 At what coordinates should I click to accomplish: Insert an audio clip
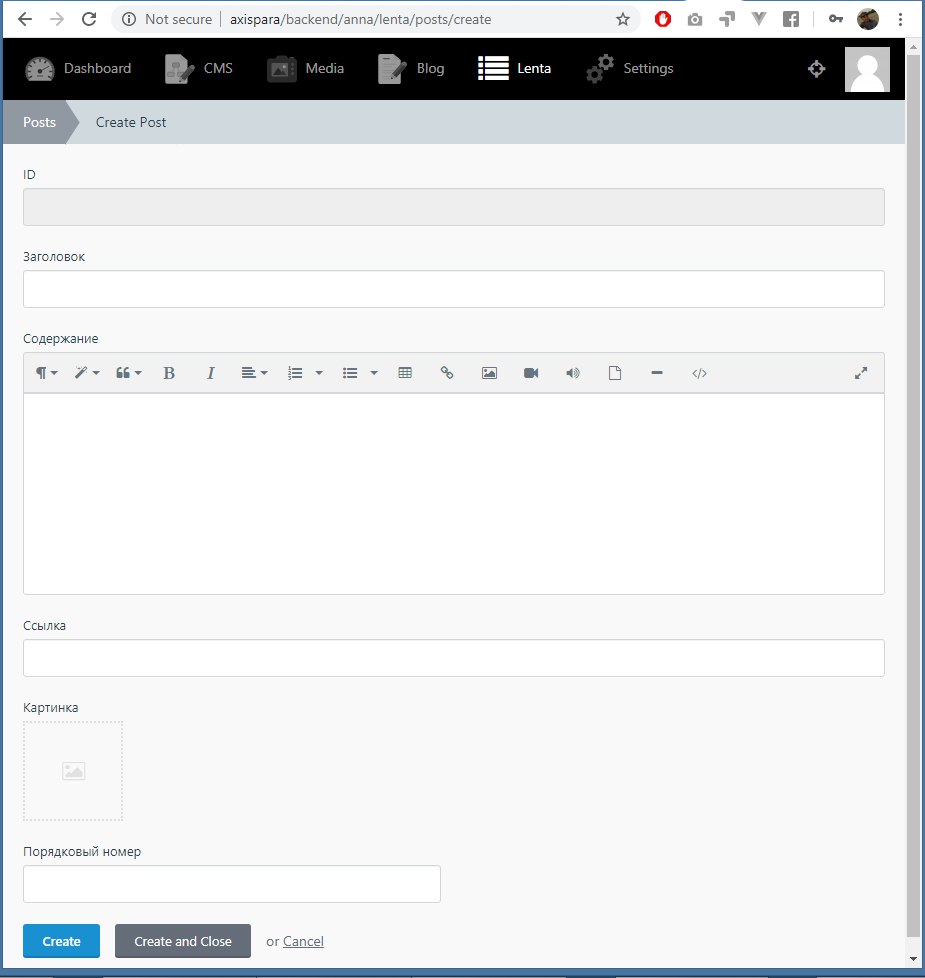click(573, 373)
